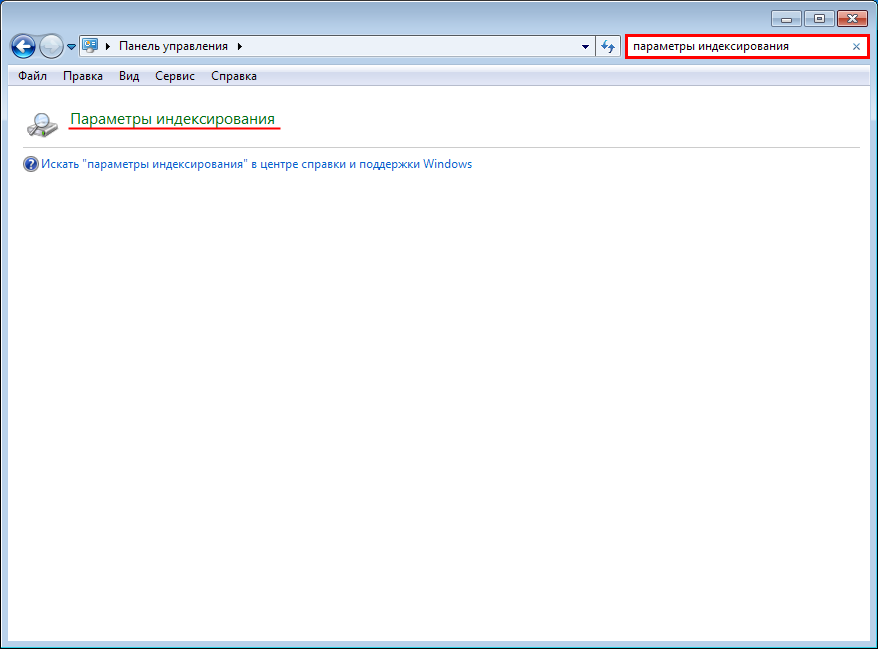Focus the search field containing параметры индексирования
The height and width of the screenshot is (649, 878).
[735, 47]
